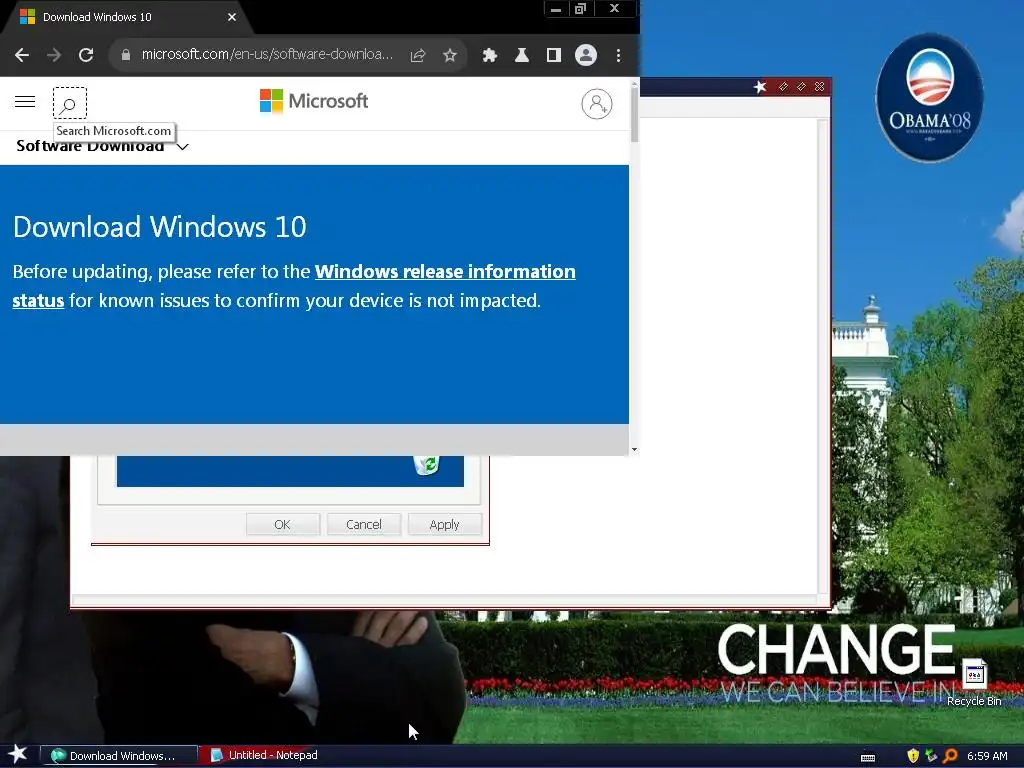Sign in with the account icon
Viewport: 1024px width, 768px height.
click(x=597, y=103)
